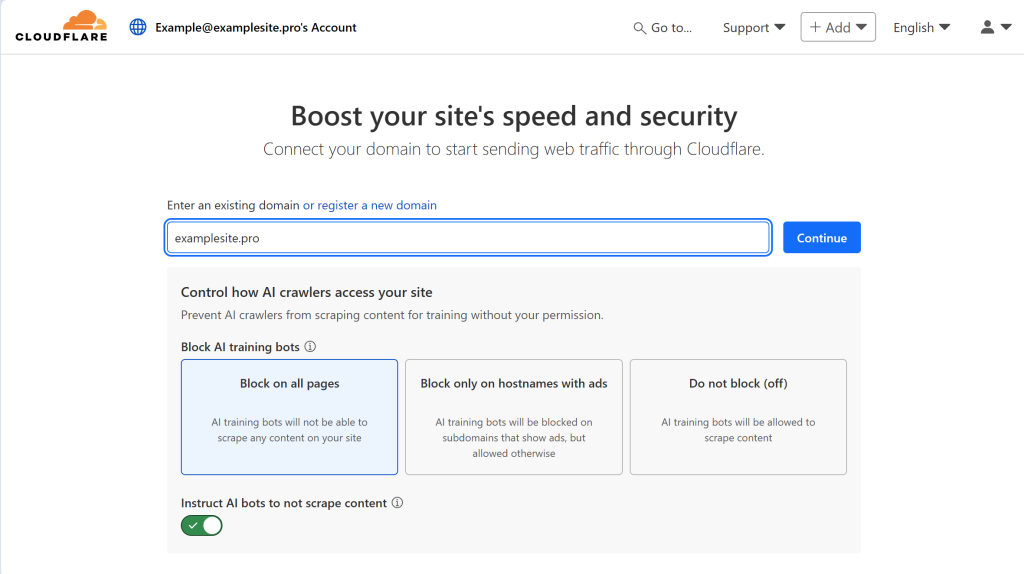Expand the Support dropdown menu
1024x574 pixels.
pos(754,27)
